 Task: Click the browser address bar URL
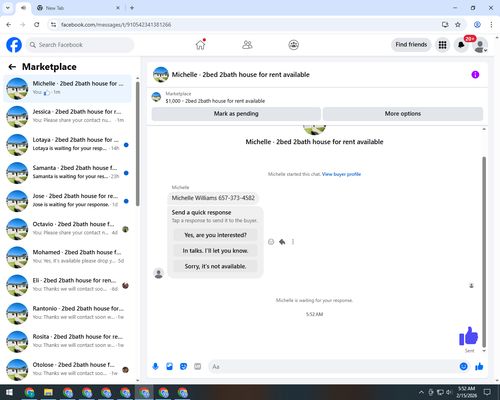click(116, 25)
